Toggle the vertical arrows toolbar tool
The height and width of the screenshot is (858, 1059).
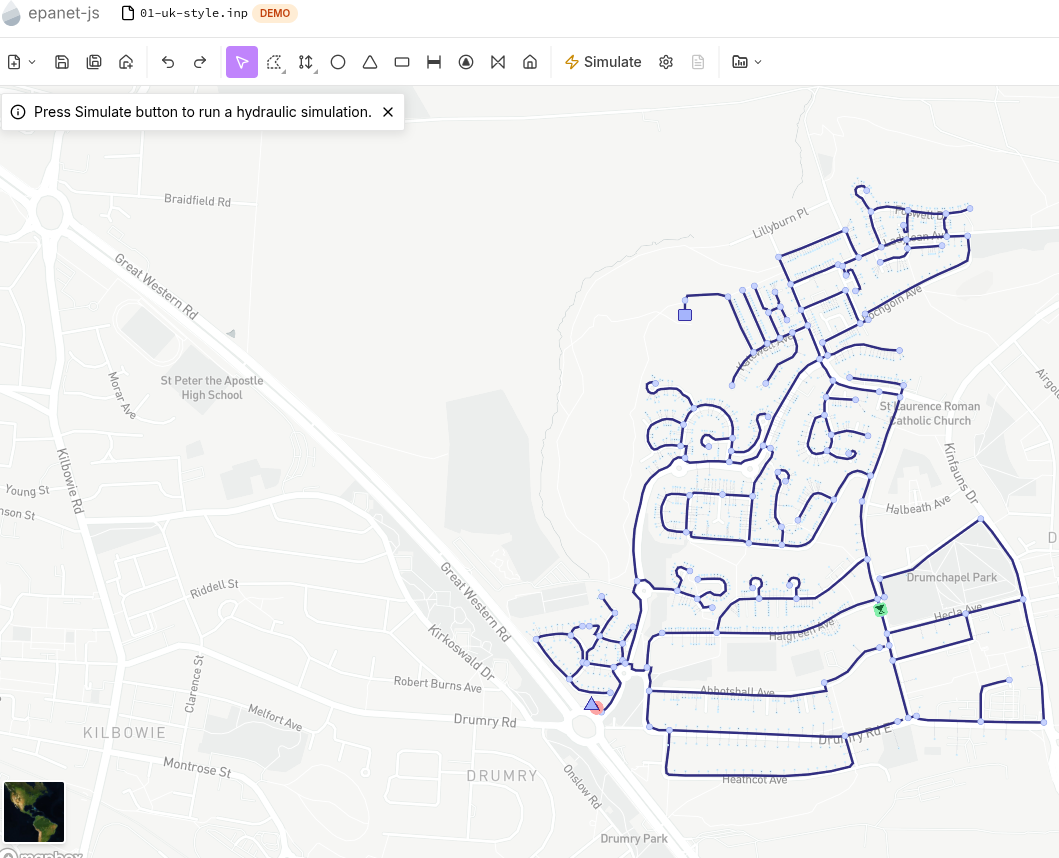pos(306,62)
